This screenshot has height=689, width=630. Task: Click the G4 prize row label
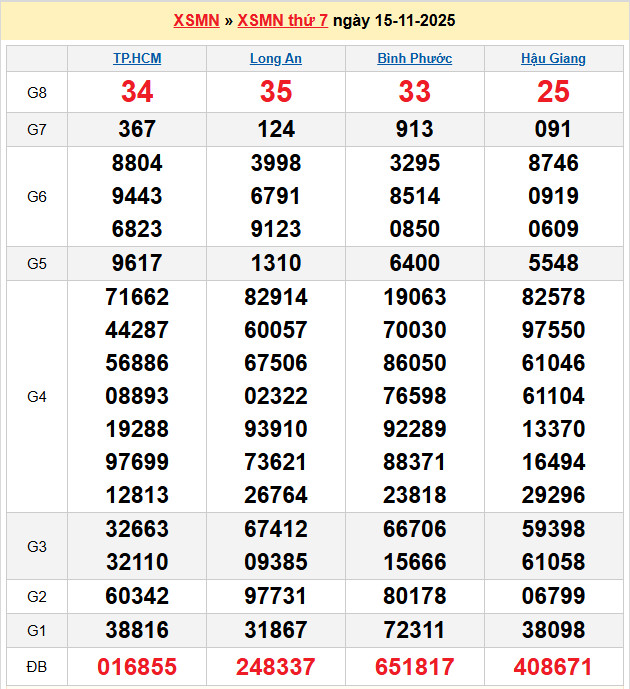click(x=37, y=396)
